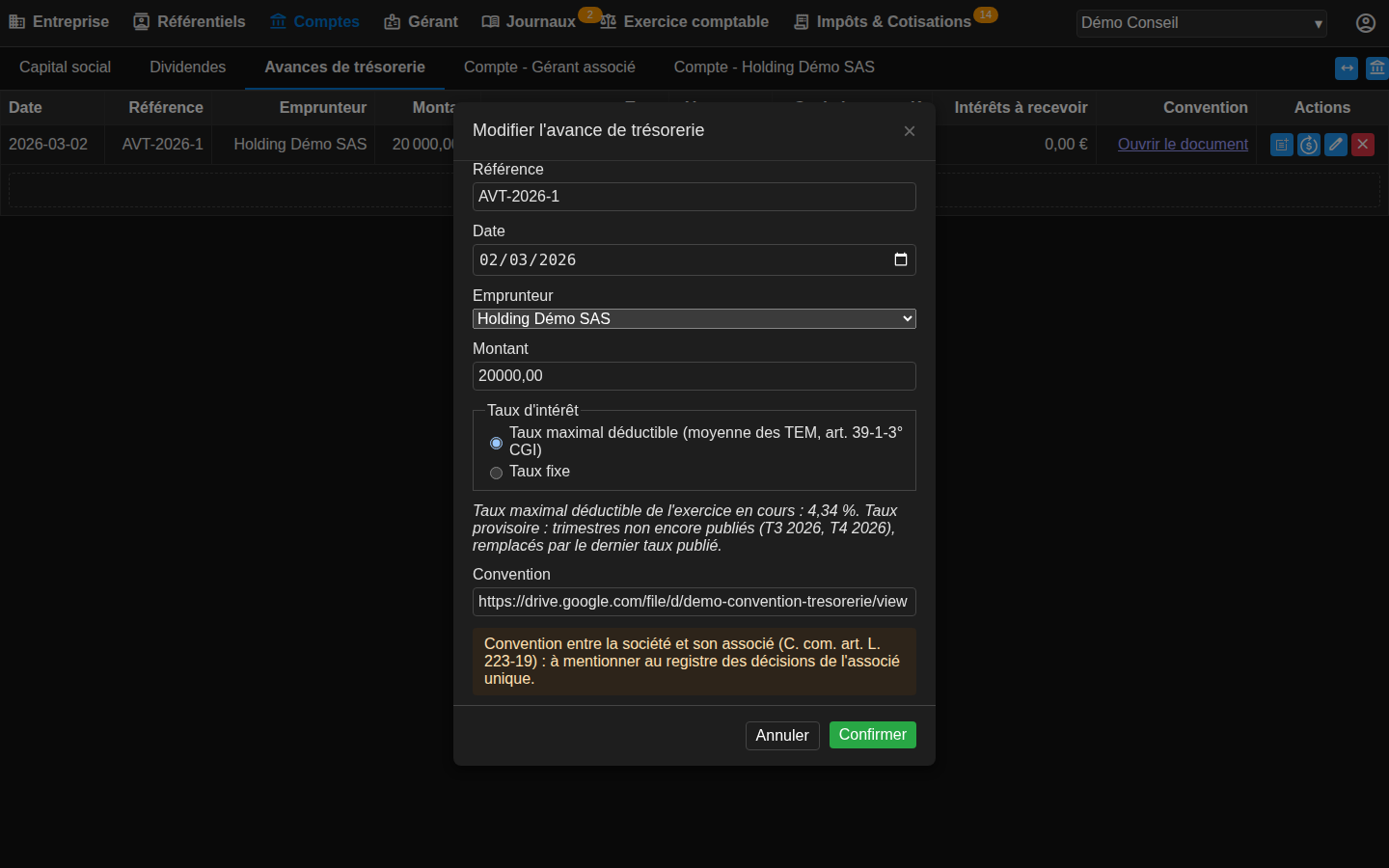Select the Avances de trésorerie tab

pos(344,68)
